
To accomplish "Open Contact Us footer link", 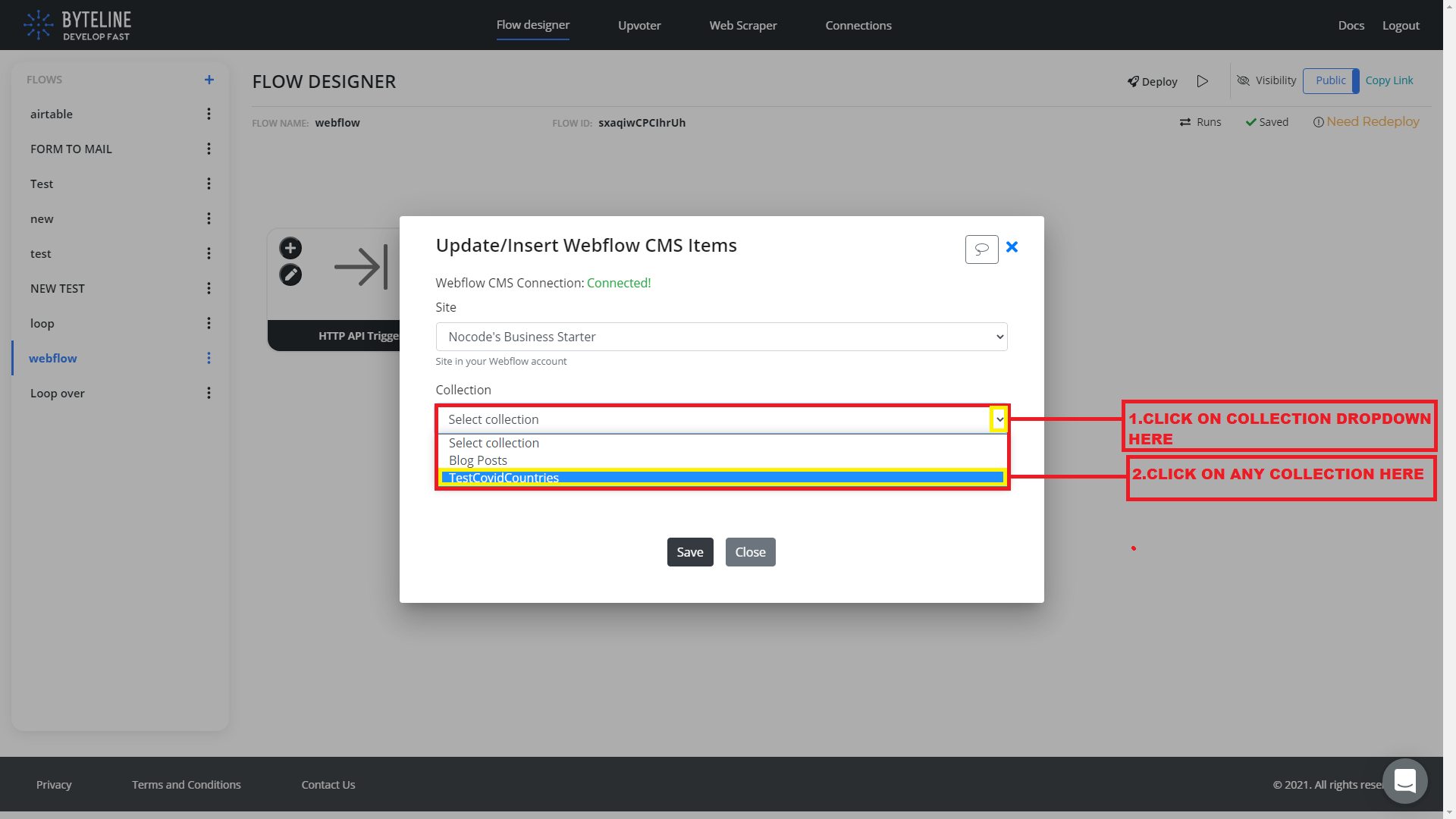I will 328,784.
